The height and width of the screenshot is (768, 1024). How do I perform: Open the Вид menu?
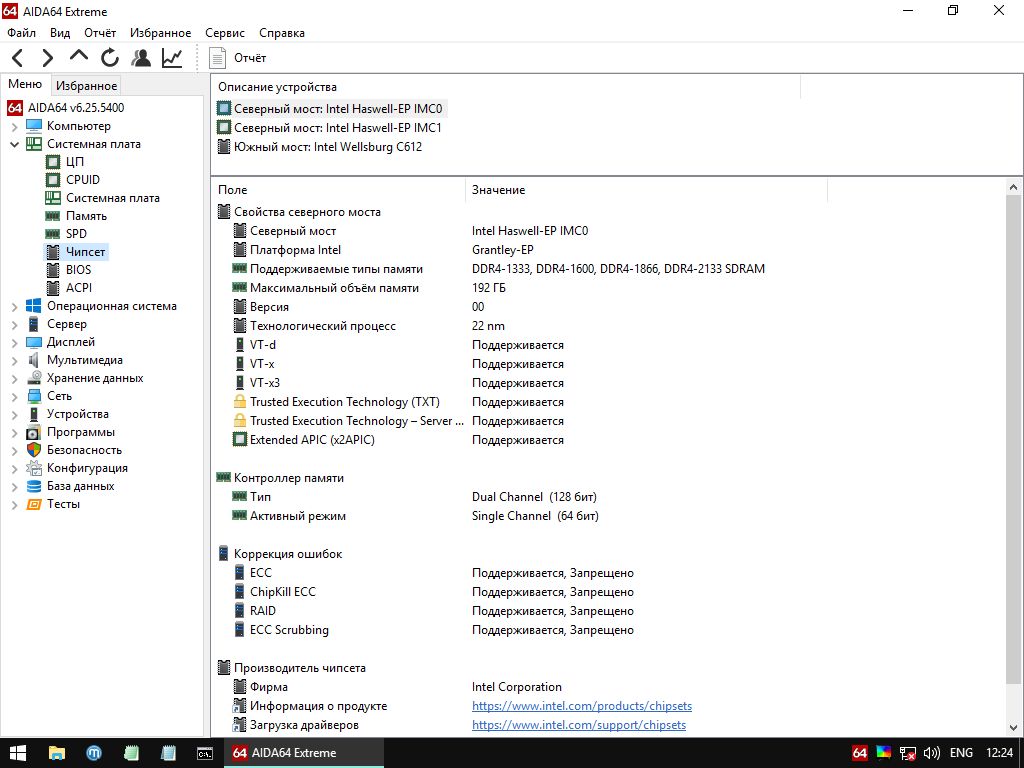point(60,33)
